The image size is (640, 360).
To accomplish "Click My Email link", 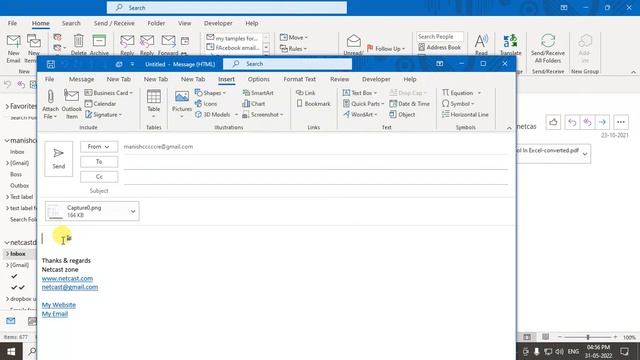I will [x=55, y=314].
